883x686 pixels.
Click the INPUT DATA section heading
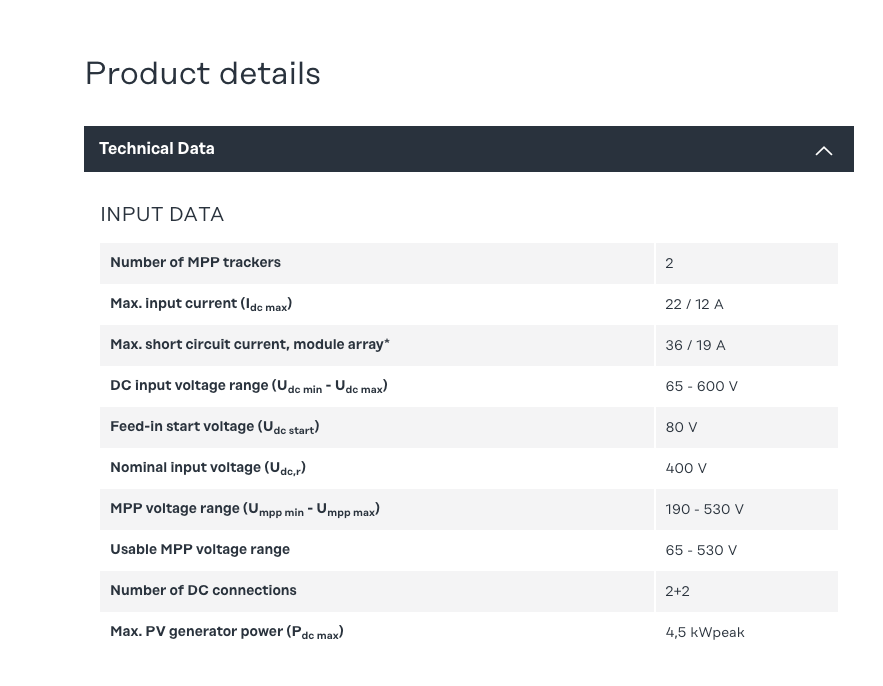tap(162, 215)
